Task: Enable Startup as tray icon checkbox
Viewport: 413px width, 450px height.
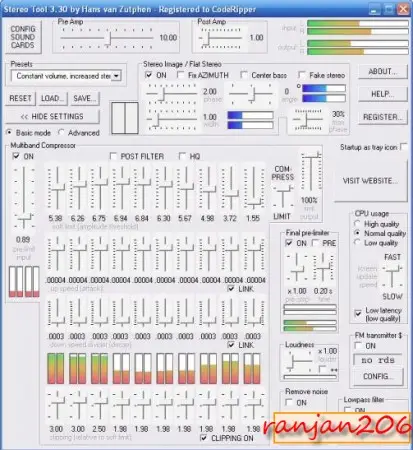Action: click(404, 147)
